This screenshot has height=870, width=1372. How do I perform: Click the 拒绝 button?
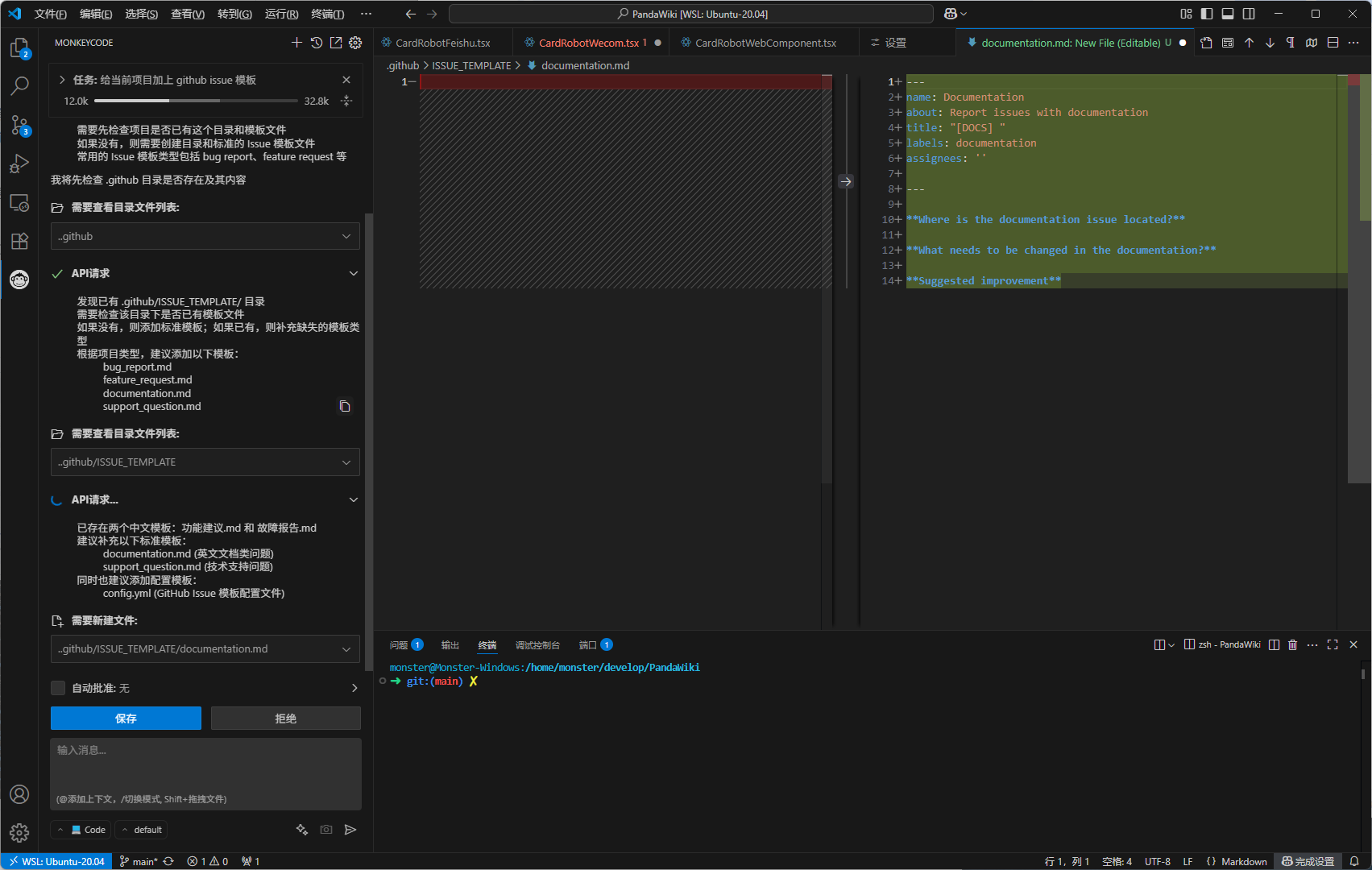(285, 719)
